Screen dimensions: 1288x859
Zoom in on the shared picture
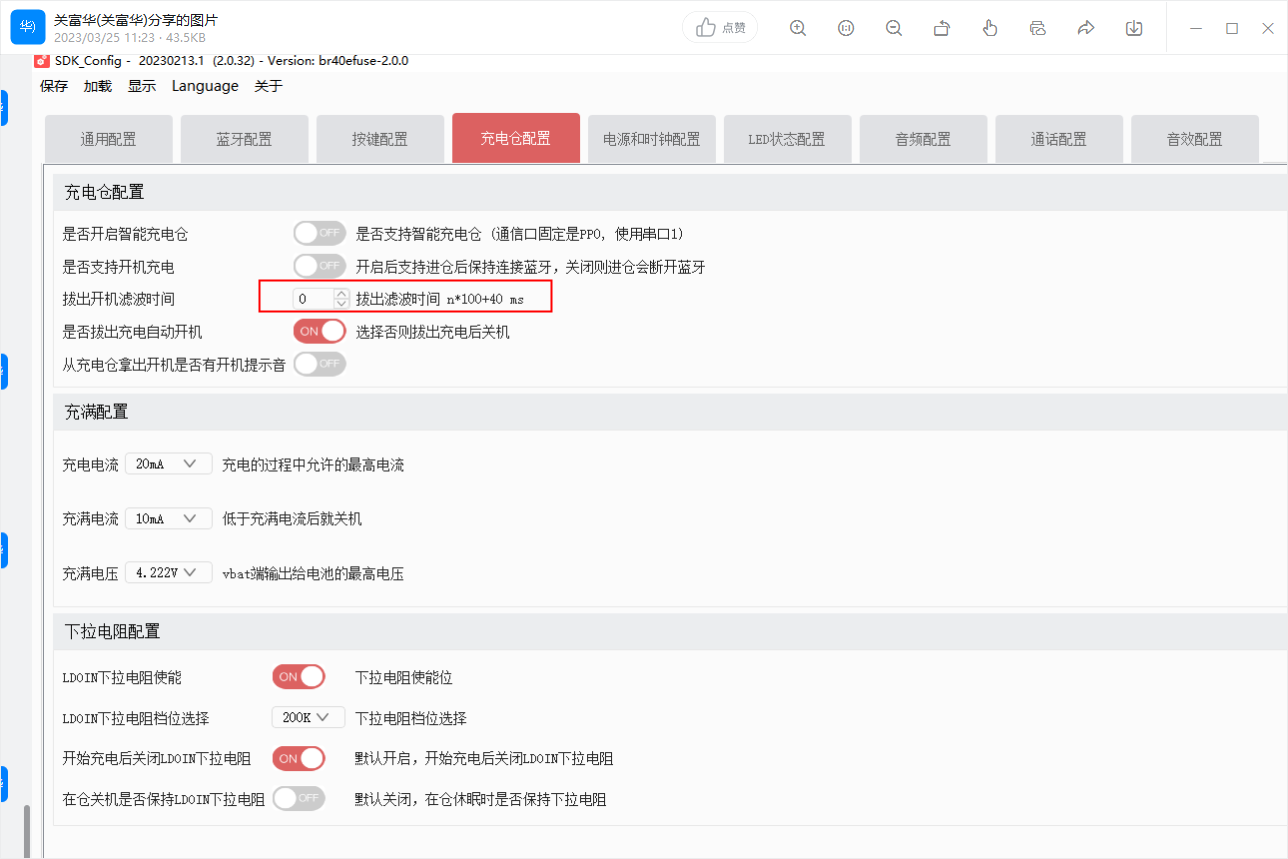tap(798, 28)
